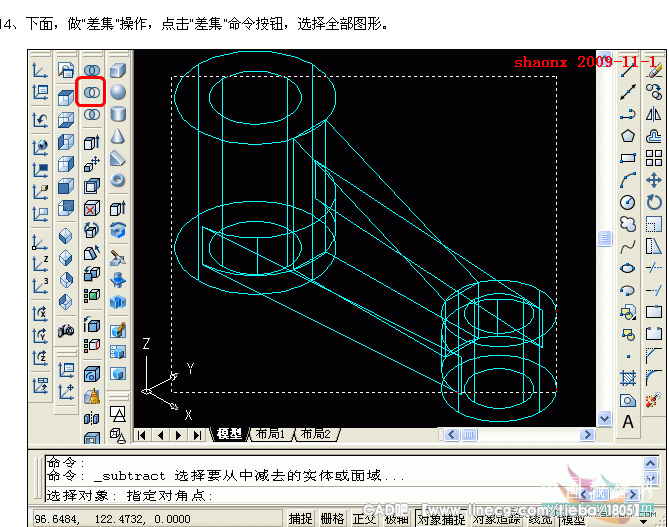This screenshot has width=669, height=527.
Task: Switch to the 布局2 layout tab
Action: tap(316, 434)
